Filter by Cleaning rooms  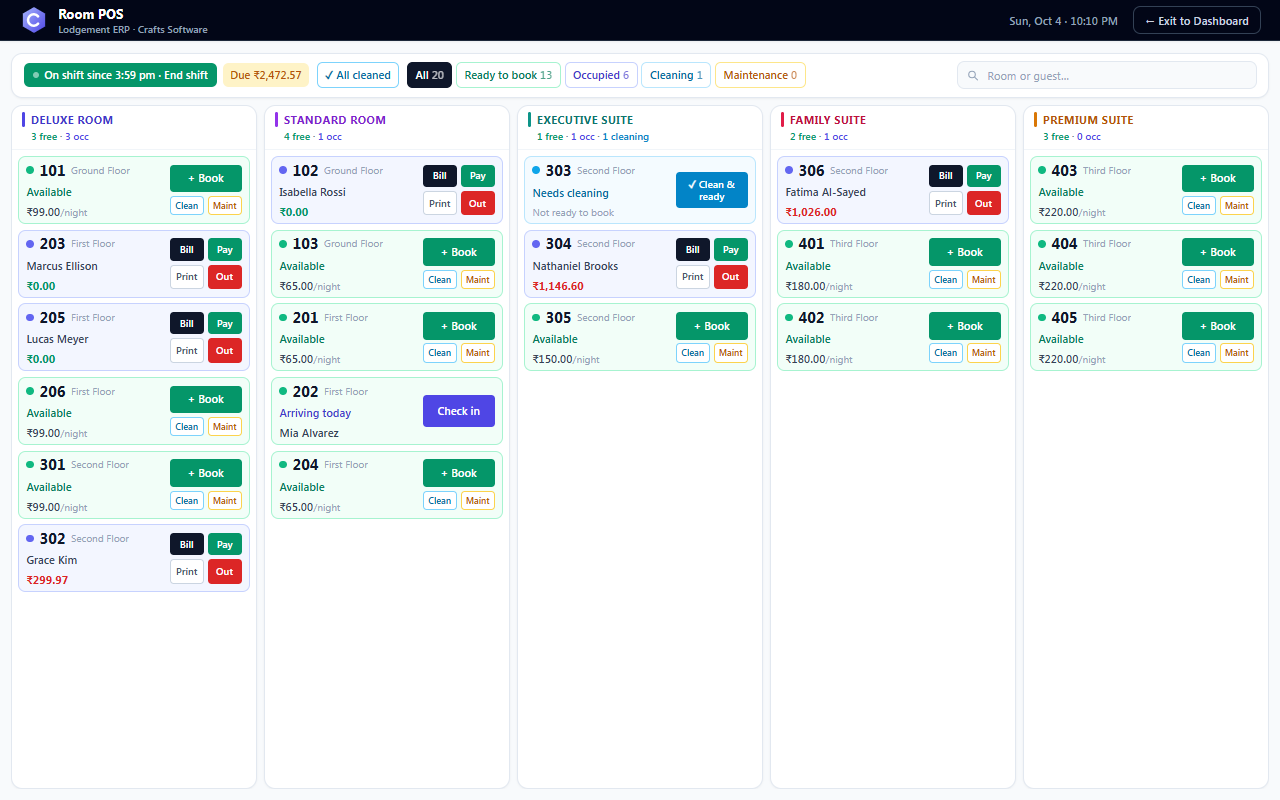[676, 75]
